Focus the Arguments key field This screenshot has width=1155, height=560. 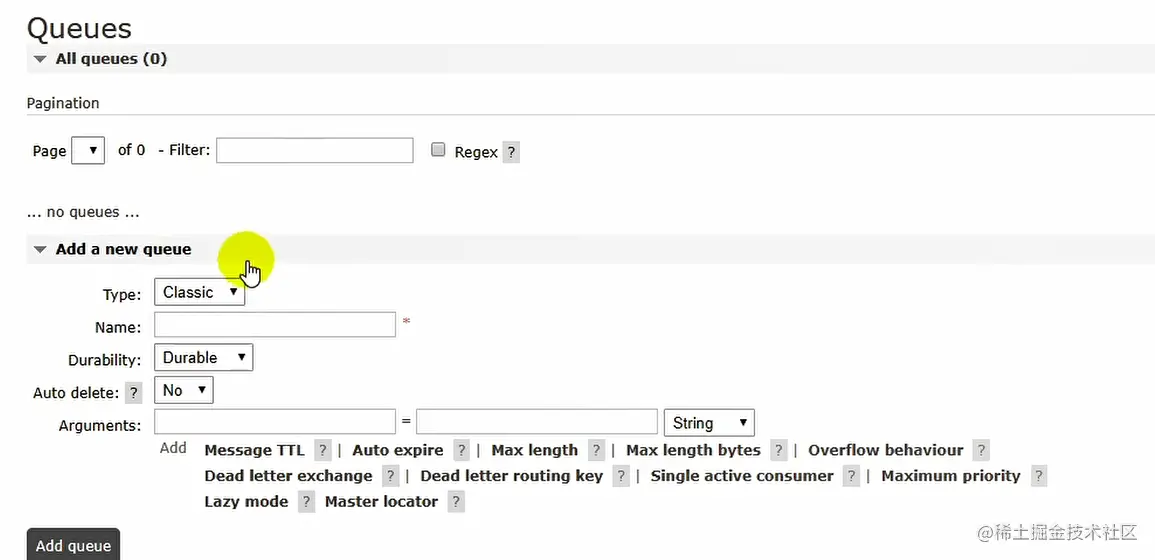click(275, 422)
